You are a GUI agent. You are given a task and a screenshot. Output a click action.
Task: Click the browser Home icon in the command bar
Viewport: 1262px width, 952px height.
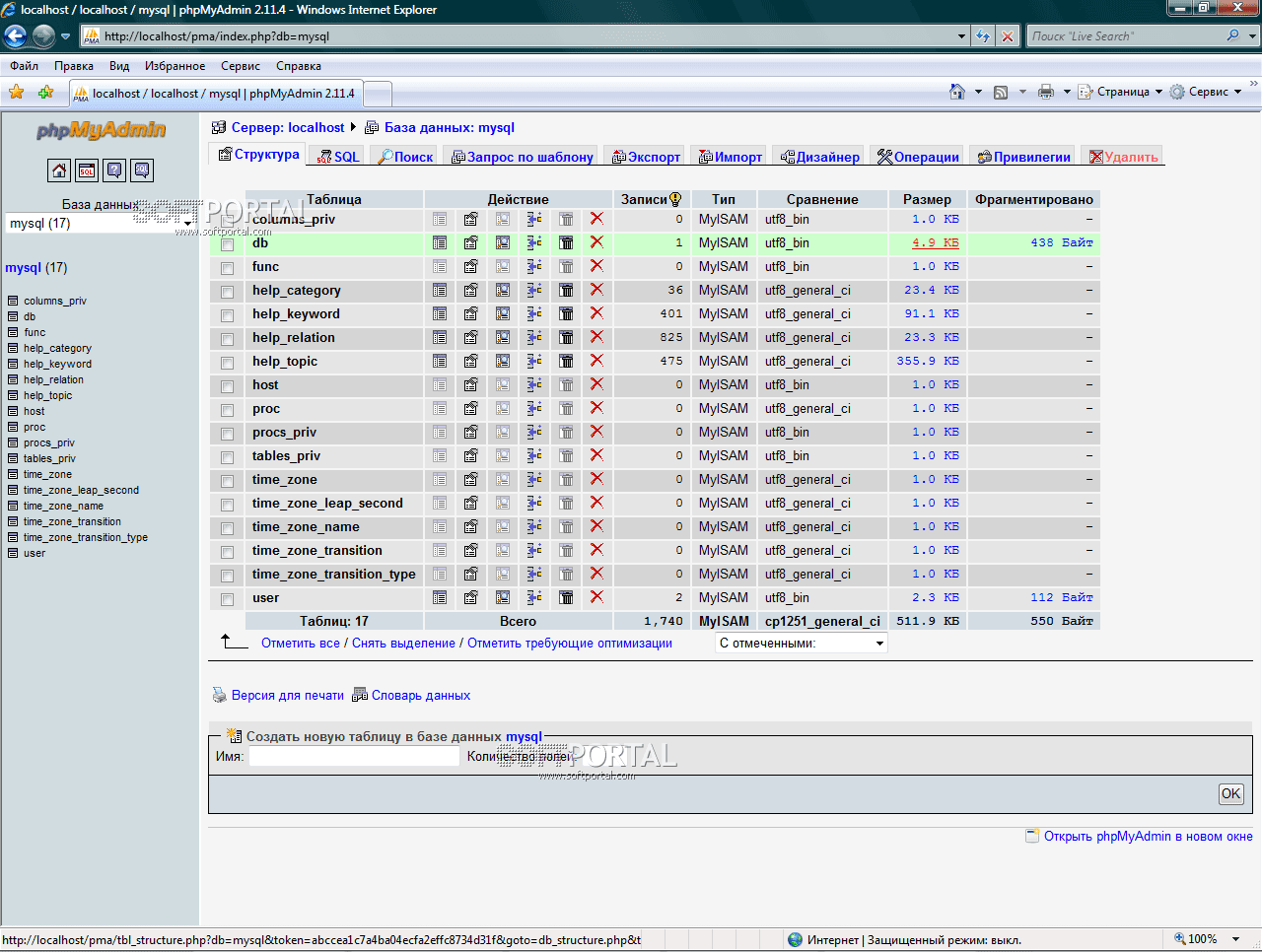click(956, 92)
